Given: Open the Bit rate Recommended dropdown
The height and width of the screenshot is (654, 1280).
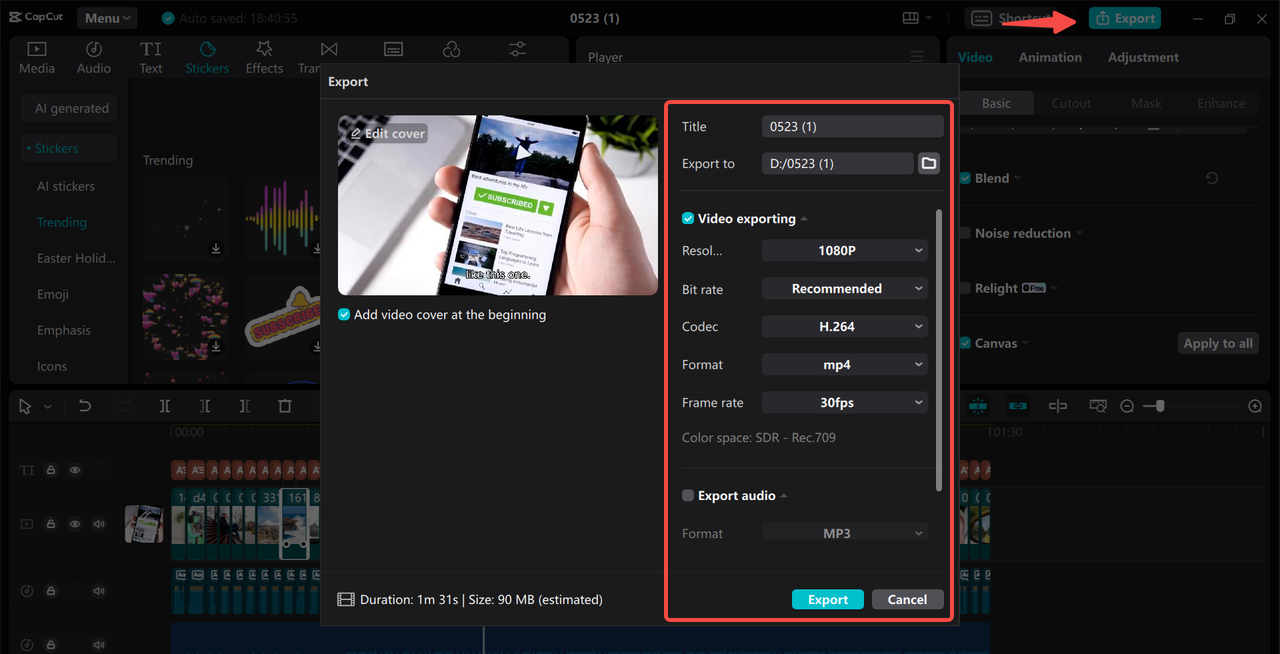Looking at the screenshot, I should pos(845,288).
